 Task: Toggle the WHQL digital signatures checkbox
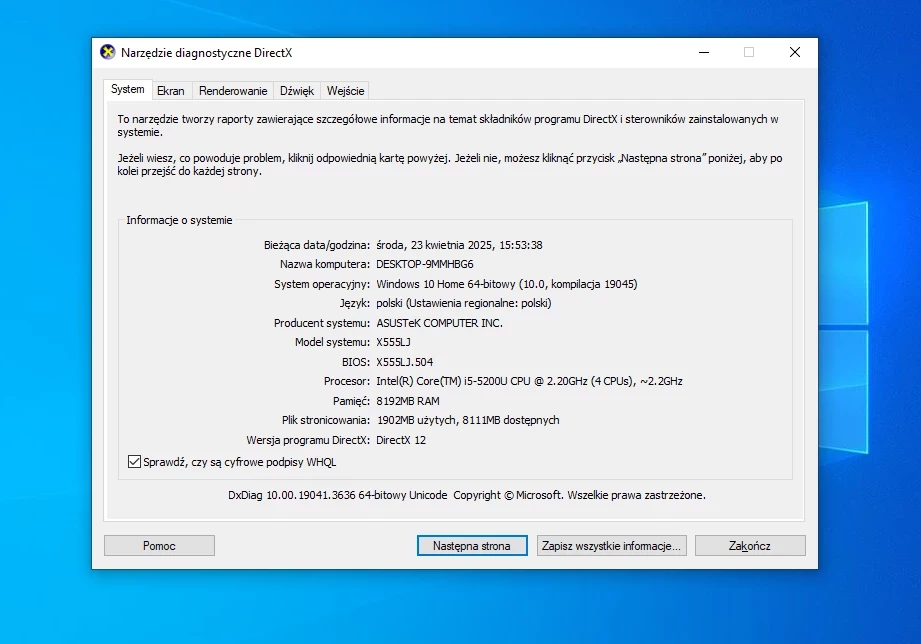pyautogui.click(x=135, y=462)
